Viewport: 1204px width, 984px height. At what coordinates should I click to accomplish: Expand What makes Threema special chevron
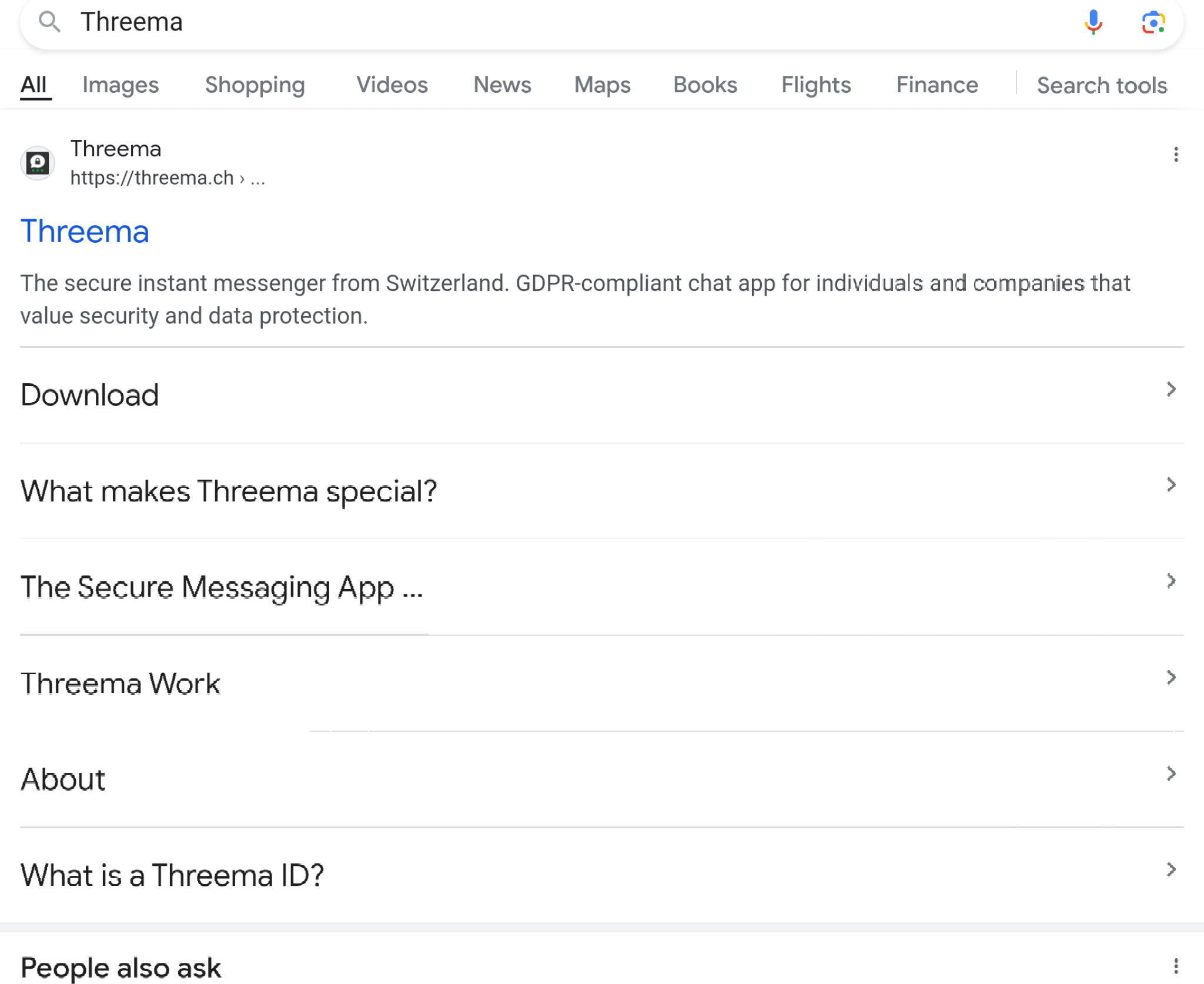coord(1170,485)
